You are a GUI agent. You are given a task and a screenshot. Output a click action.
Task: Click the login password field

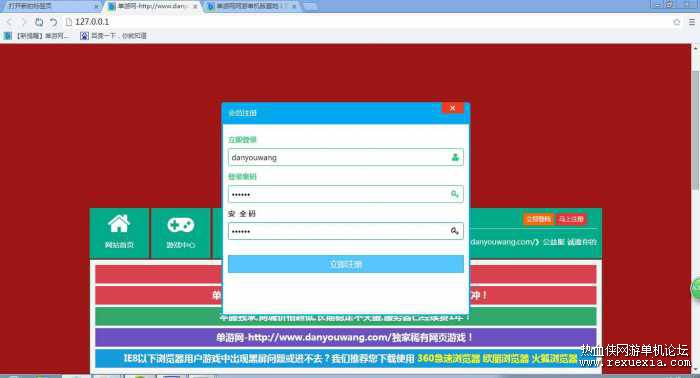346,194
